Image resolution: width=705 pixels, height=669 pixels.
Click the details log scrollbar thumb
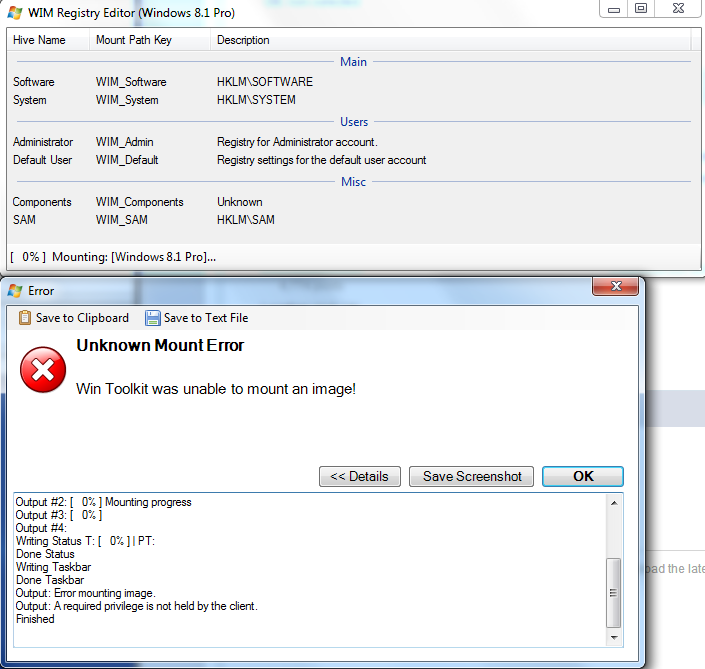pos(614,593)
